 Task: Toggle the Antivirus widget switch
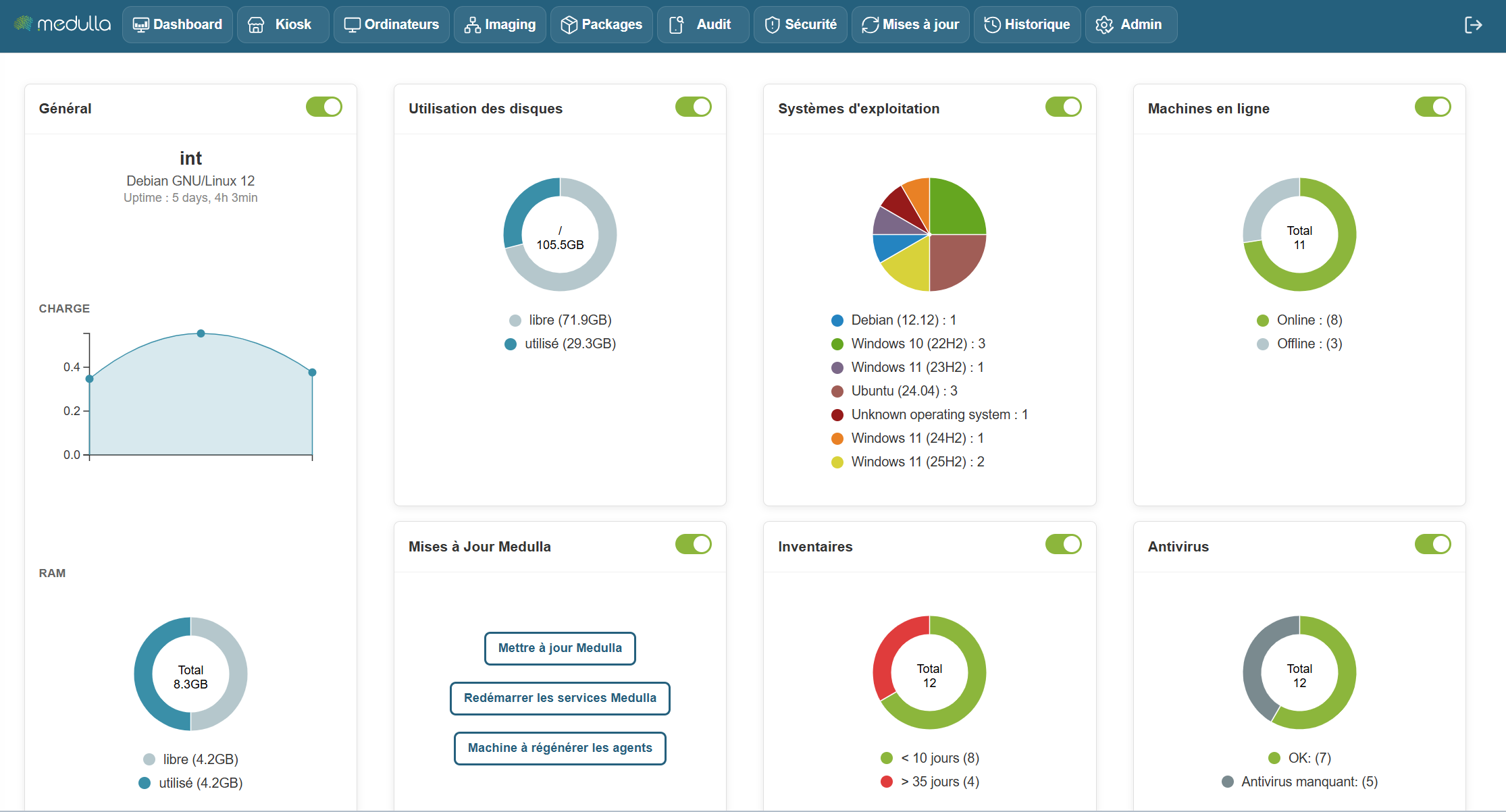(1432, 544)
